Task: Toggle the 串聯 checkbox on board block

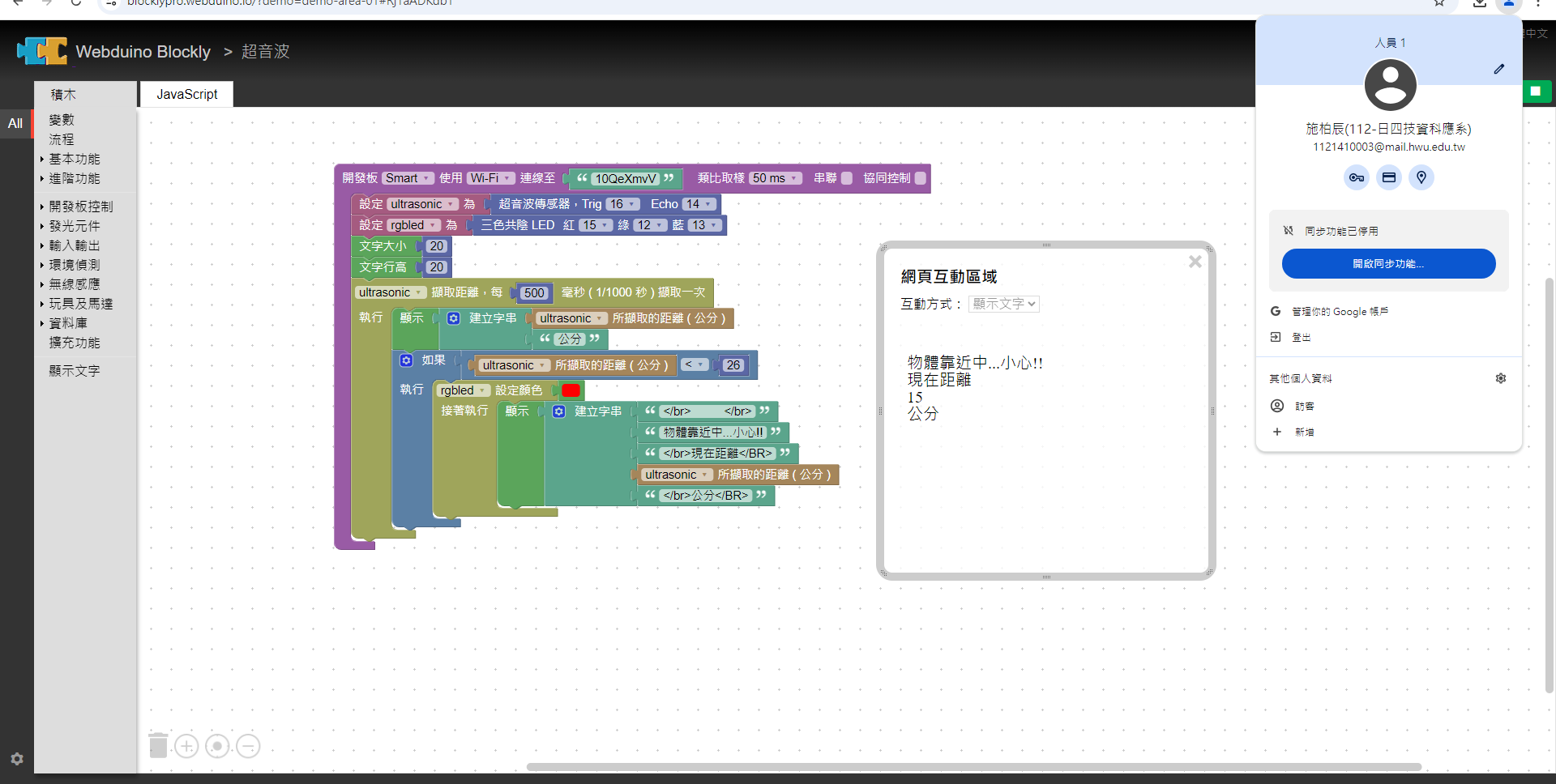Action: point(847,178)
